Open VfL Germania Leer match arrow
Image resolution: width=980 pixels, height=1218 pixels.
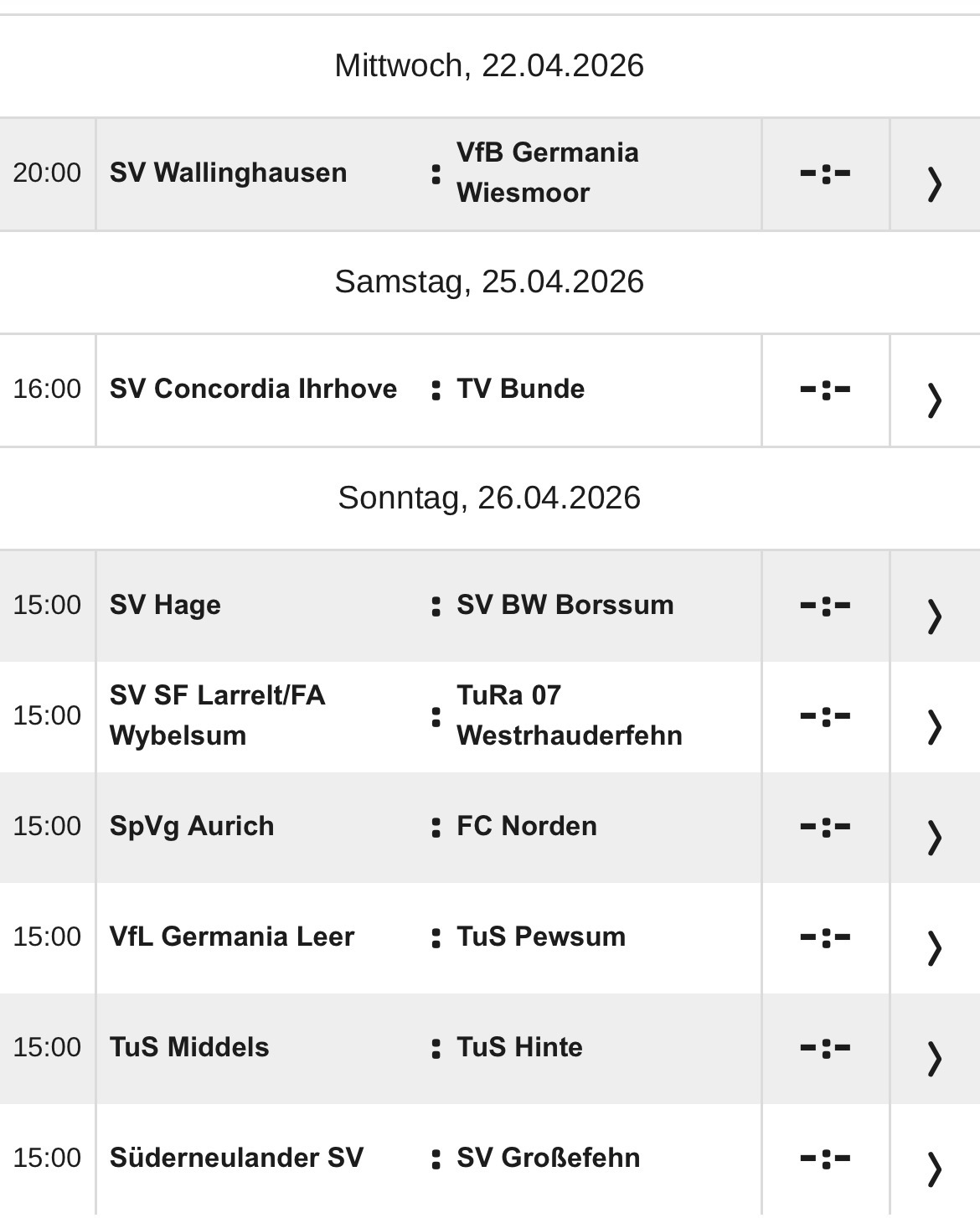click(x=934, y=947)
